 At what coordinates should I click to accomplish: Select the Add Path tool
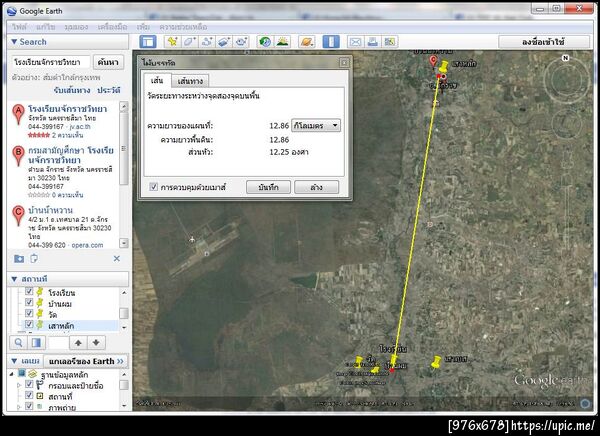tap(207, 42)
